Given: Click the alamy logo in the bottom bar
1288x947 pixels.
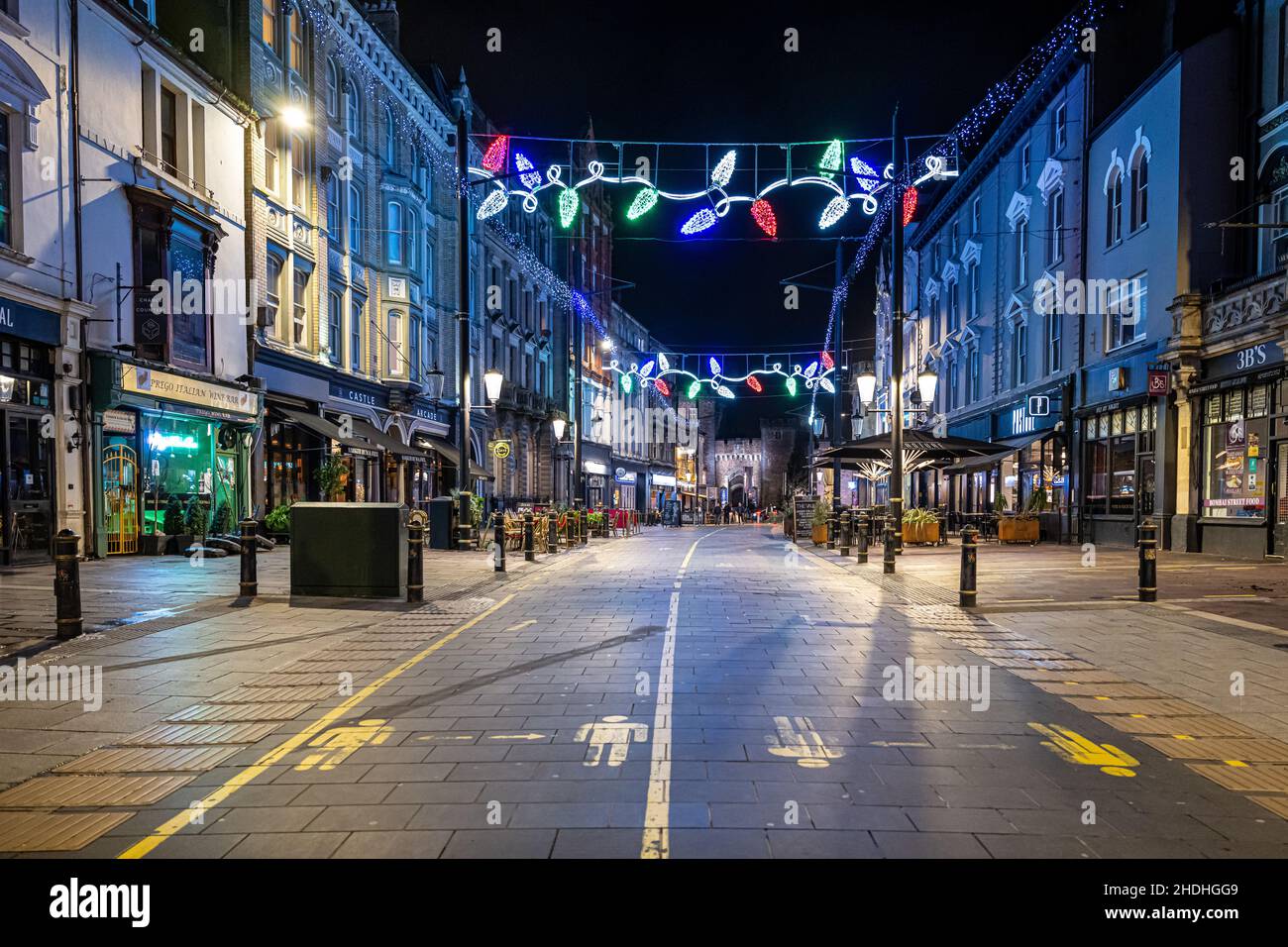Looking at the screenshot, I should pos(100,901).
